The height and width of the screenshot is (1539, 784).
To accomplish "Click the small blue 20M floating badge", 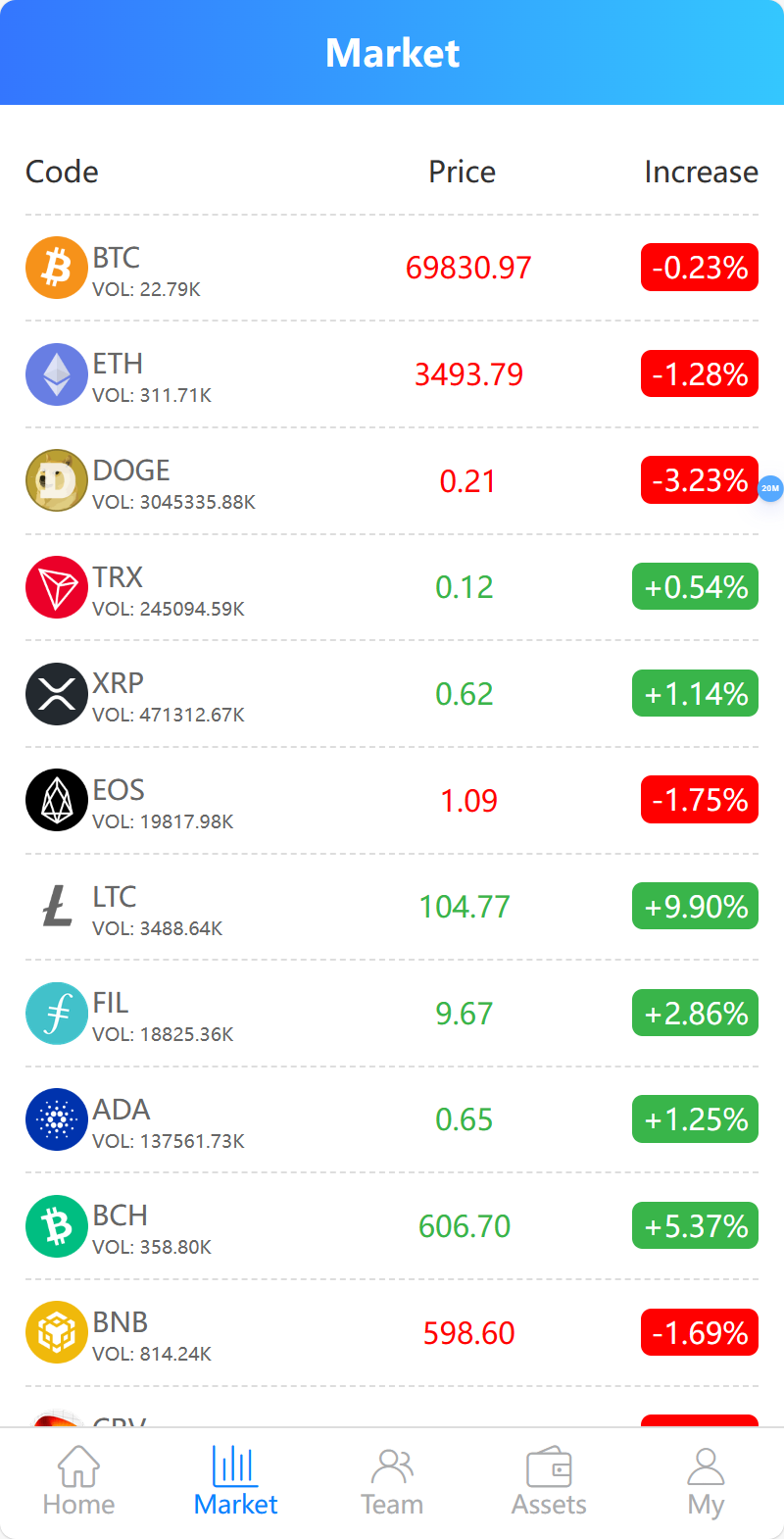I will click(x=770, y=488).
